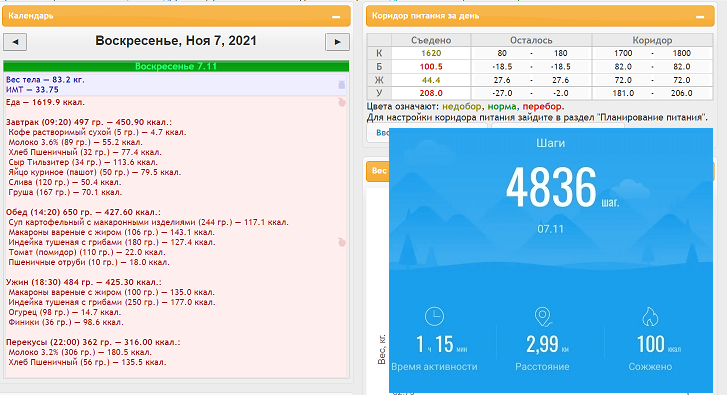Click the 100.5 protein eaten cell
The height and width of the screenshot is (395, 727).
coord(431,67)
